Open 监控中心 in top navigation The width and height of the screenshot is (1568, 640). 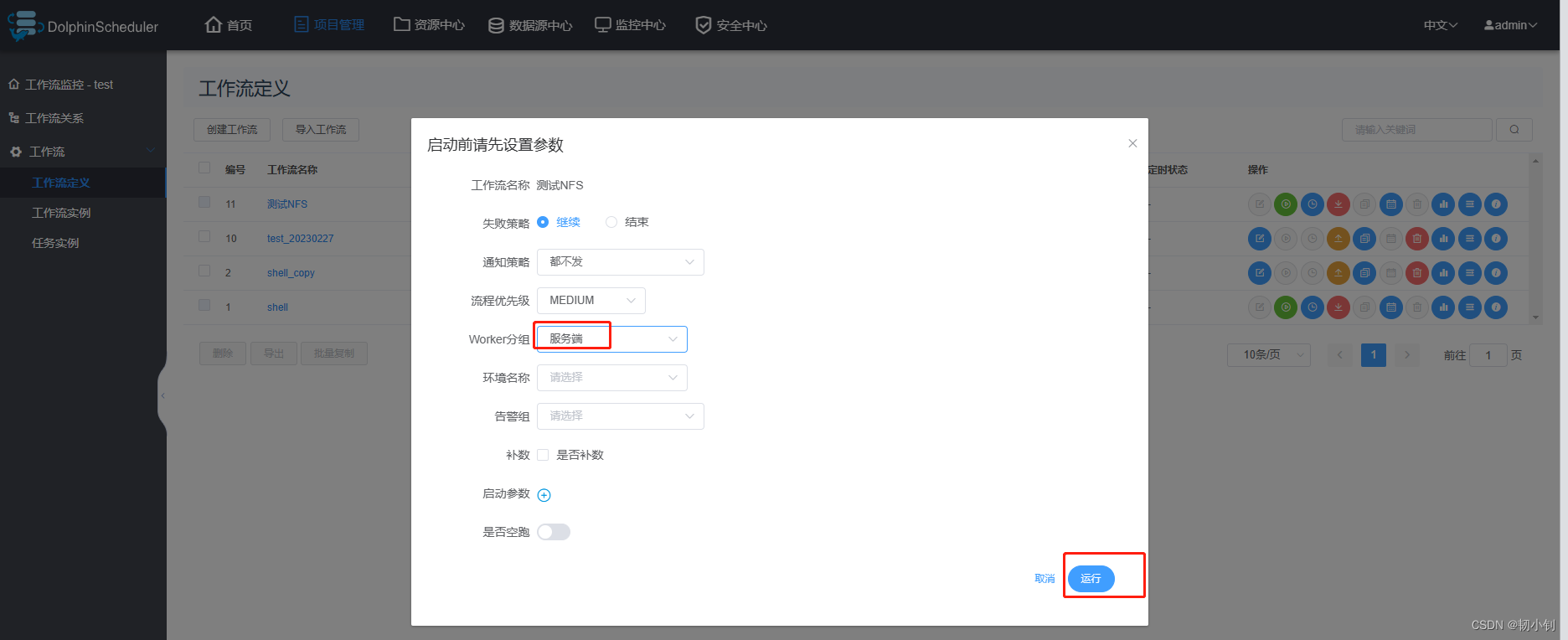pos(631,25)
